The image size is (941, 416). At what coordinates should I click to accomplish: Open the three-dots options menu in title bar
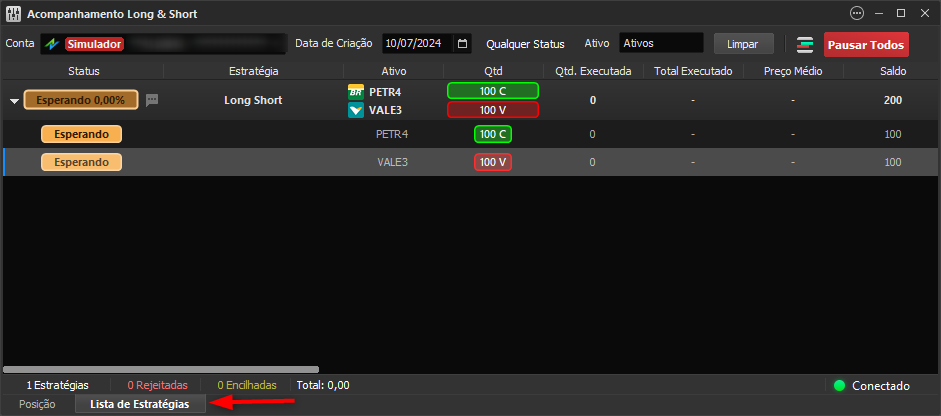[856, 13]
